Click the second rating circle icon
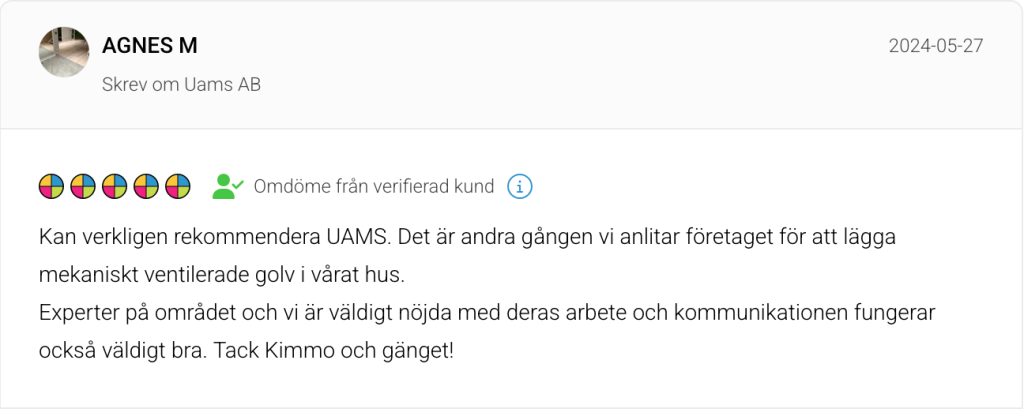1024x409 pixels. coord(83,186)
